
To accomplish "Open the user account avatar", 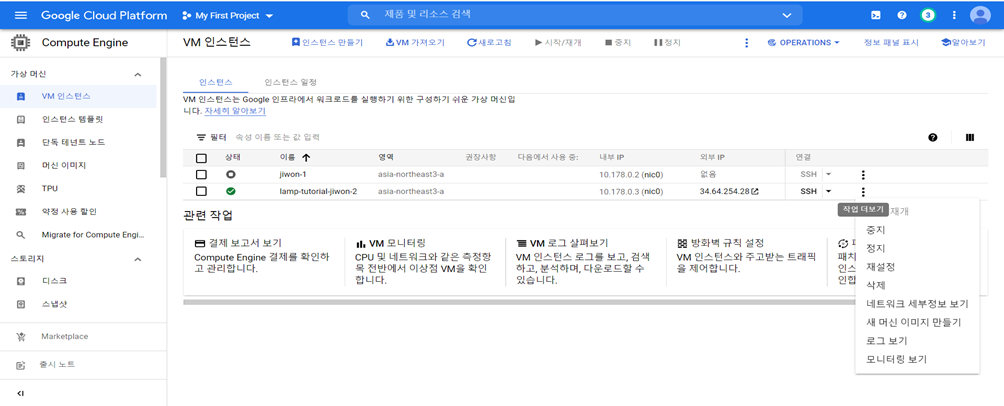I will click(980, 15).
